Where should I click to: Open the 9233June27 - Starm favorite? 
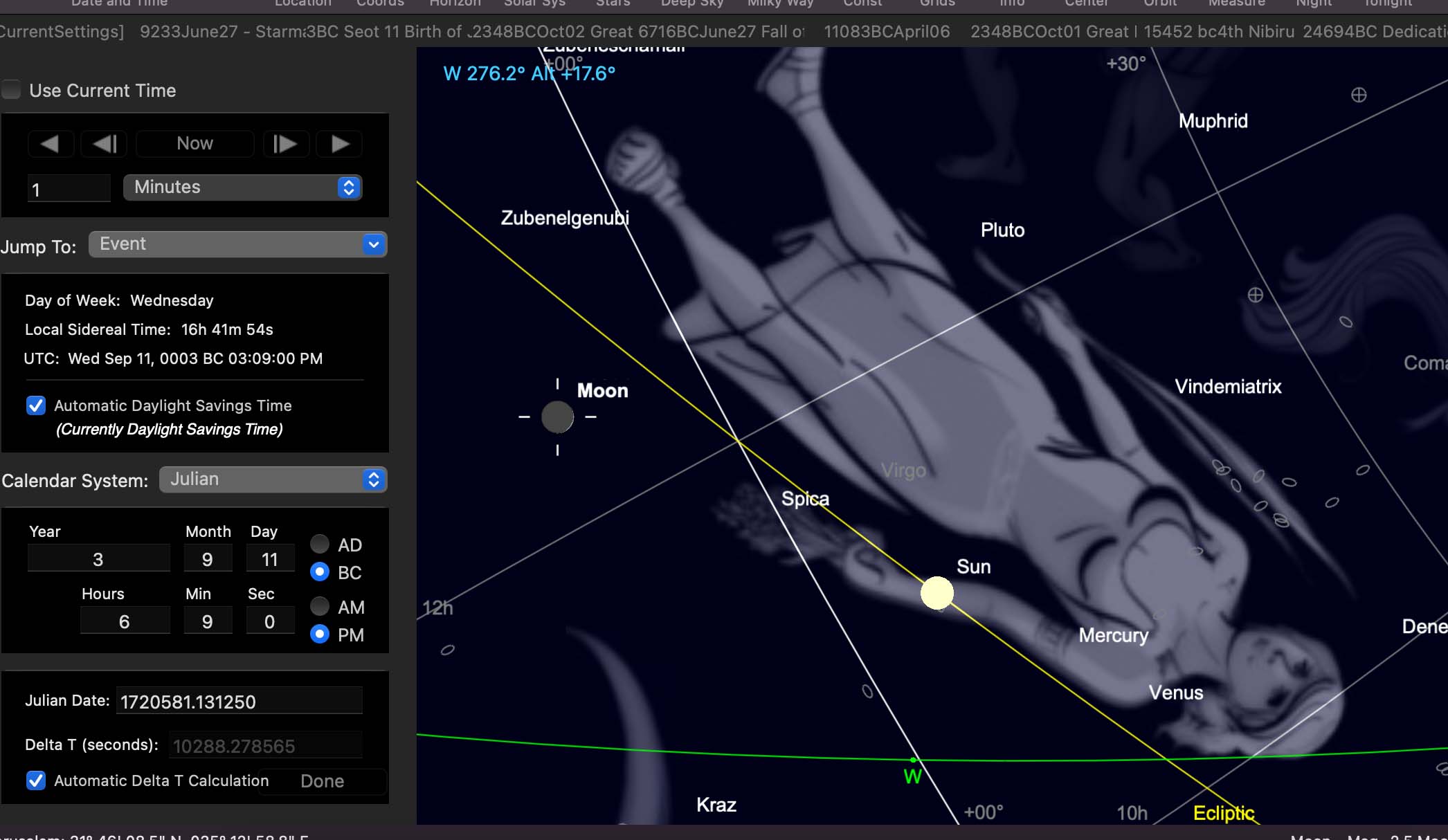(223, 31)
